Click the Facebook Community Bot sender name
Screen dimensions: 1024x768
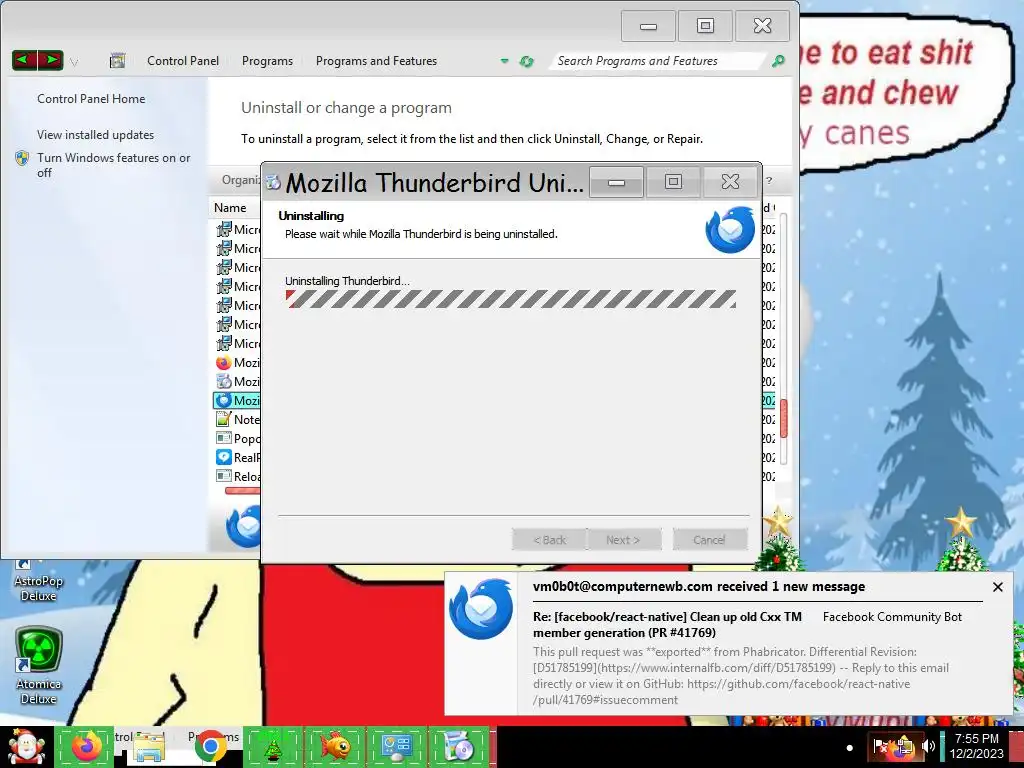coord(892,616)
